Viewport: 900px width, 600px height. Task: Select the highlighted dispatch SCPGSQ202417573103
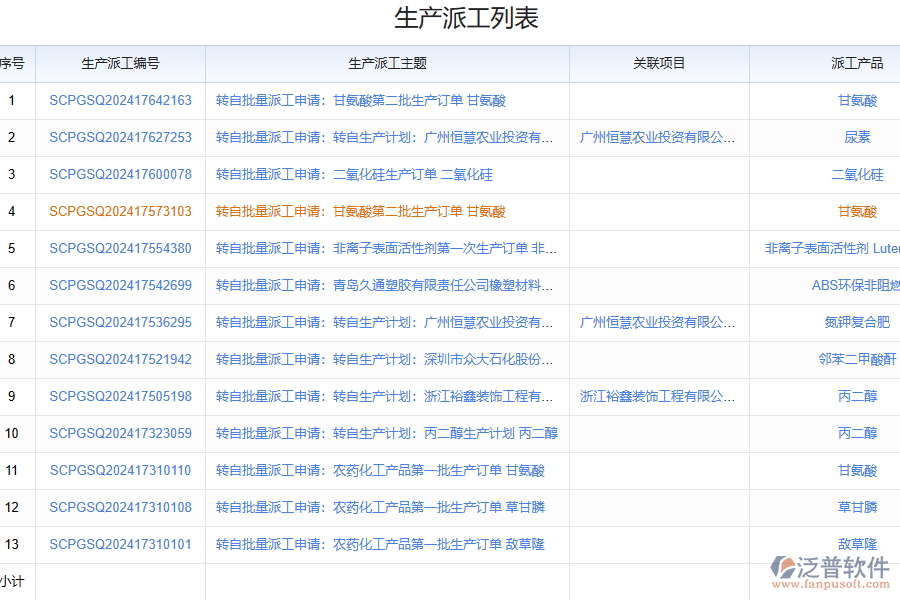[120, 211]
